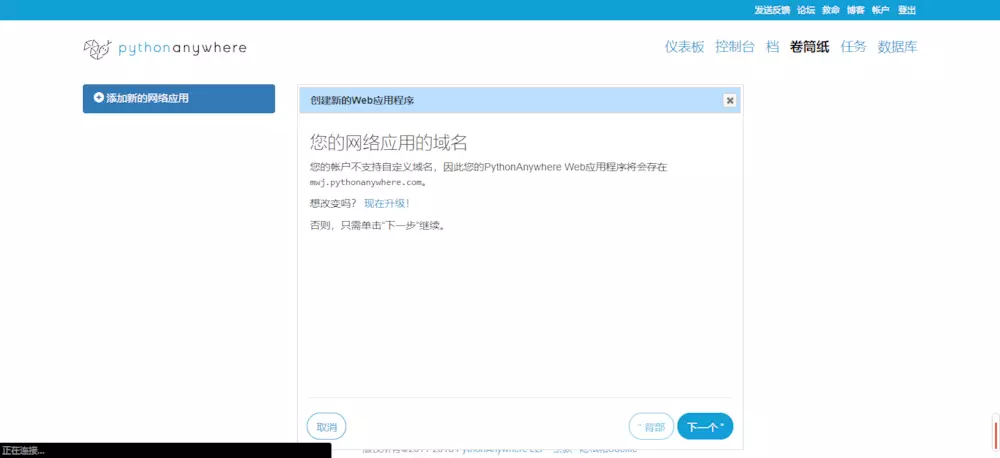Click the 取消 button

(x=327, y=427)
